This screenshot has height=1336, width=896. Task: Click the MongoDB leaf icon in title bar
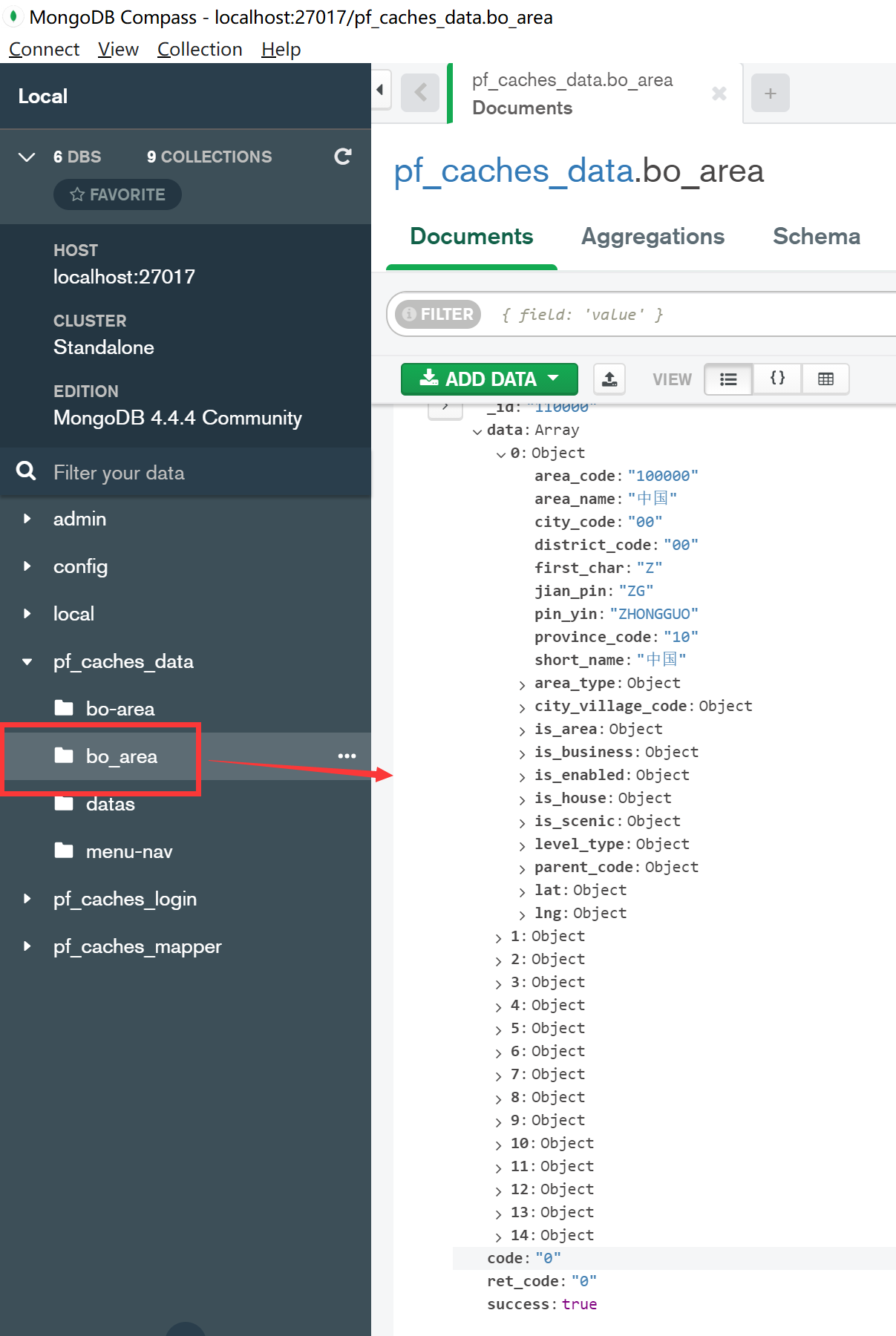(13, 16)
